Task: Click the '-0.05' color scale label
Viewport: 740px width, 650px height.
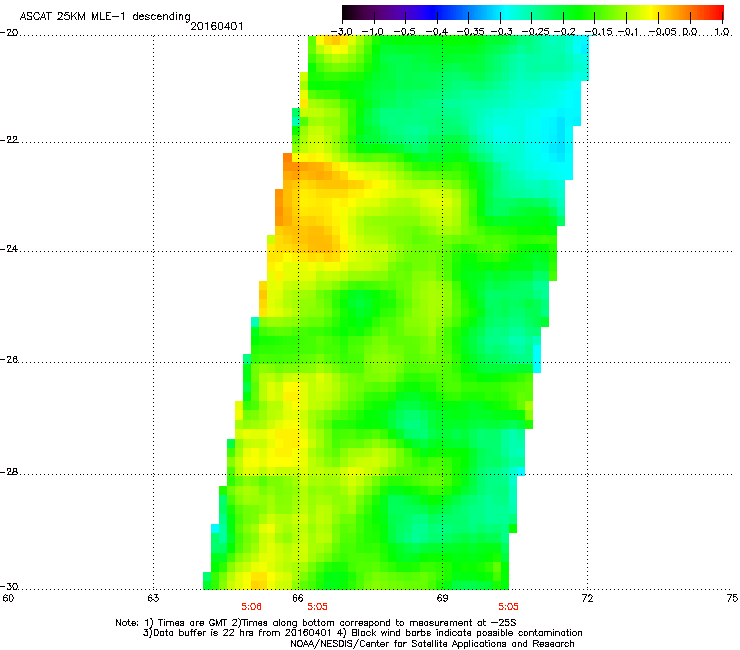Action: pos(662,32)
